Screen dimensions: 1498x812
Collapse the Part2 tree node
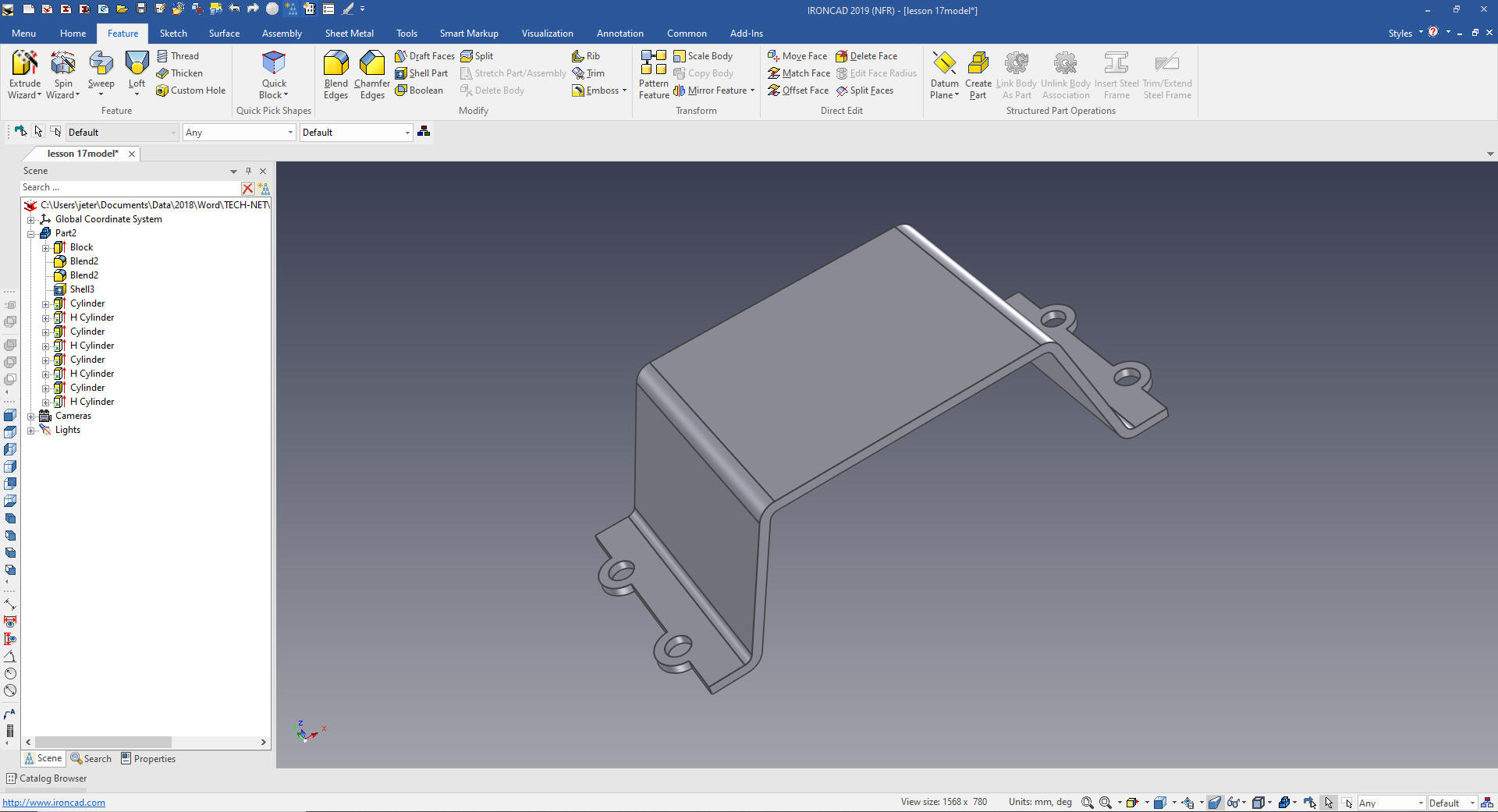pyautogui.click(x=31, y=234)
